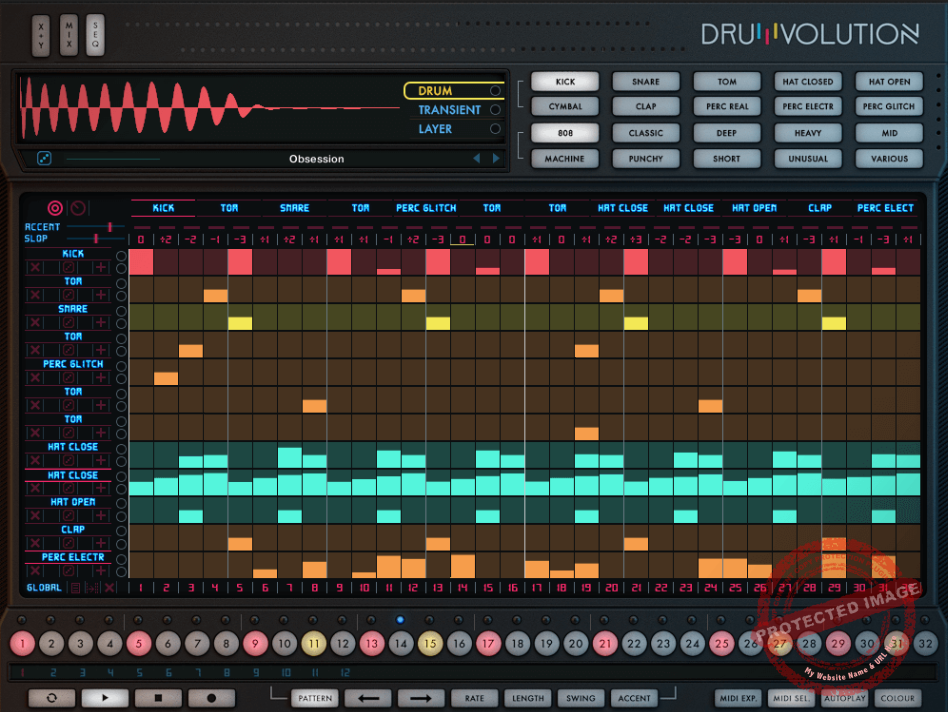Click the X icon under PERC GLITCH track

coord(35,378)
